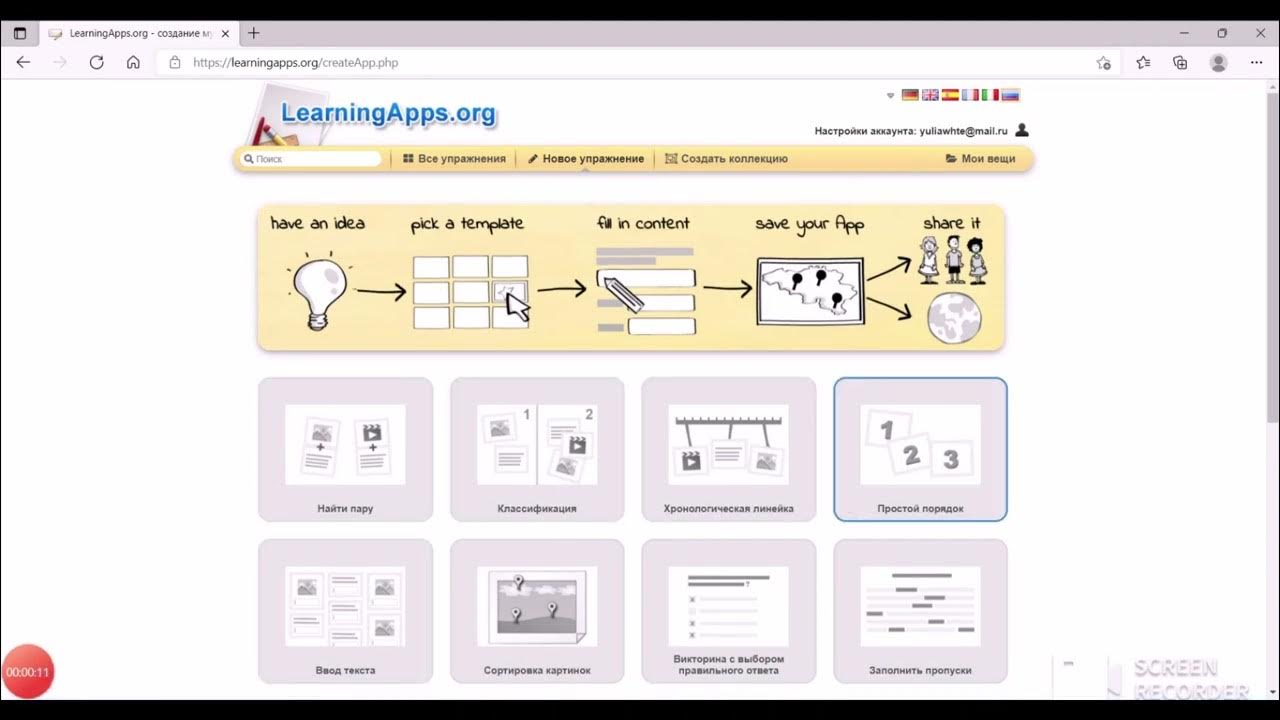Click the red 00:00:11 recording timer
Viewport: 1280px width, 720px height.
pyautogui.click(x=27, y=672)
